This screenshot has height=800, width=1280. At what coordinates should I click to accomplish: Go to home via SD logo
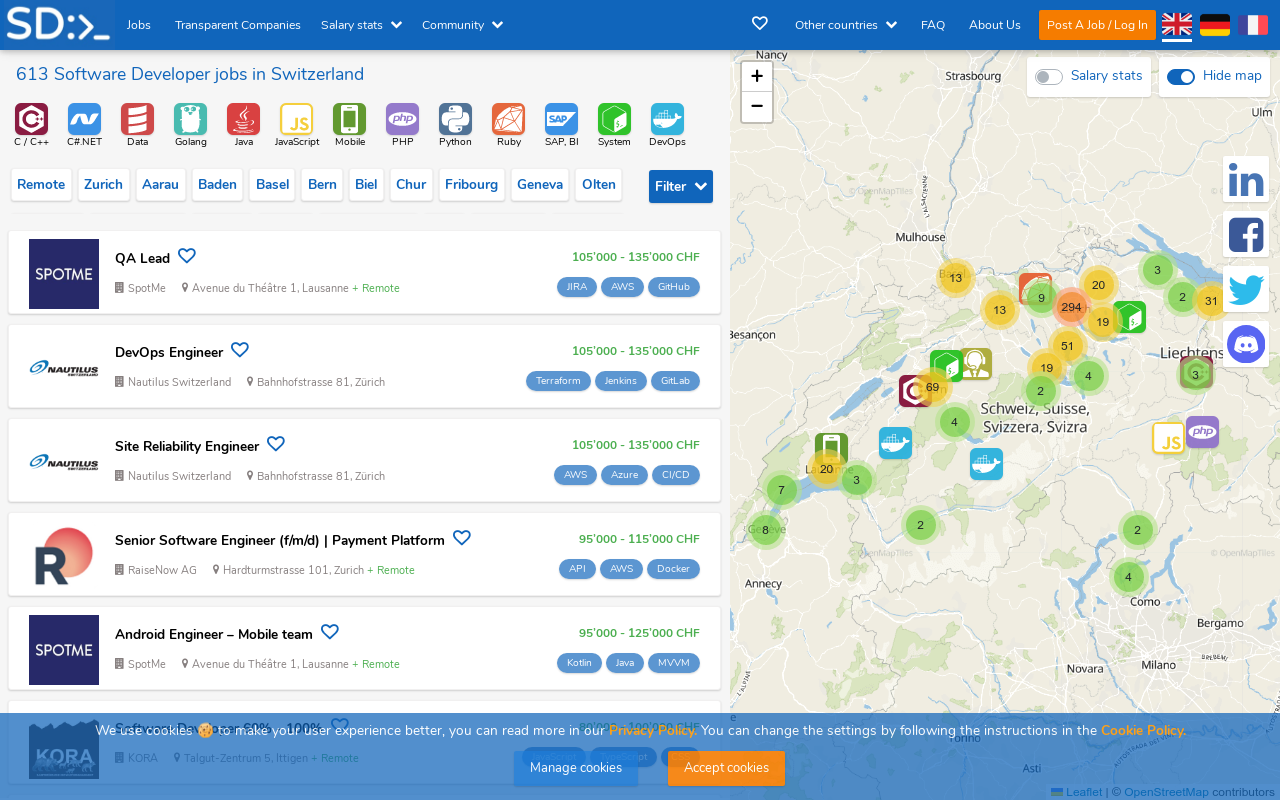(58, 24)
